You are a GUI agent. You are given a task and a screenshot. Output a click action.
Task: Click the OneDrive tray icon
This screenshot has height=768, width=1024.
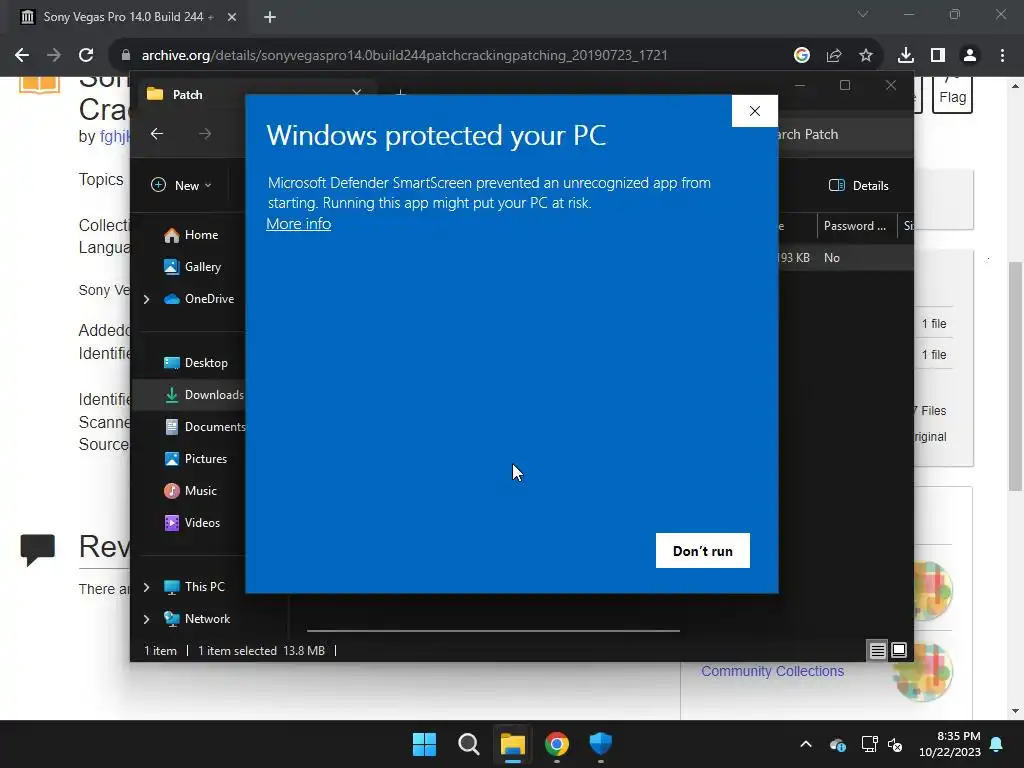(x=838, y=744)
